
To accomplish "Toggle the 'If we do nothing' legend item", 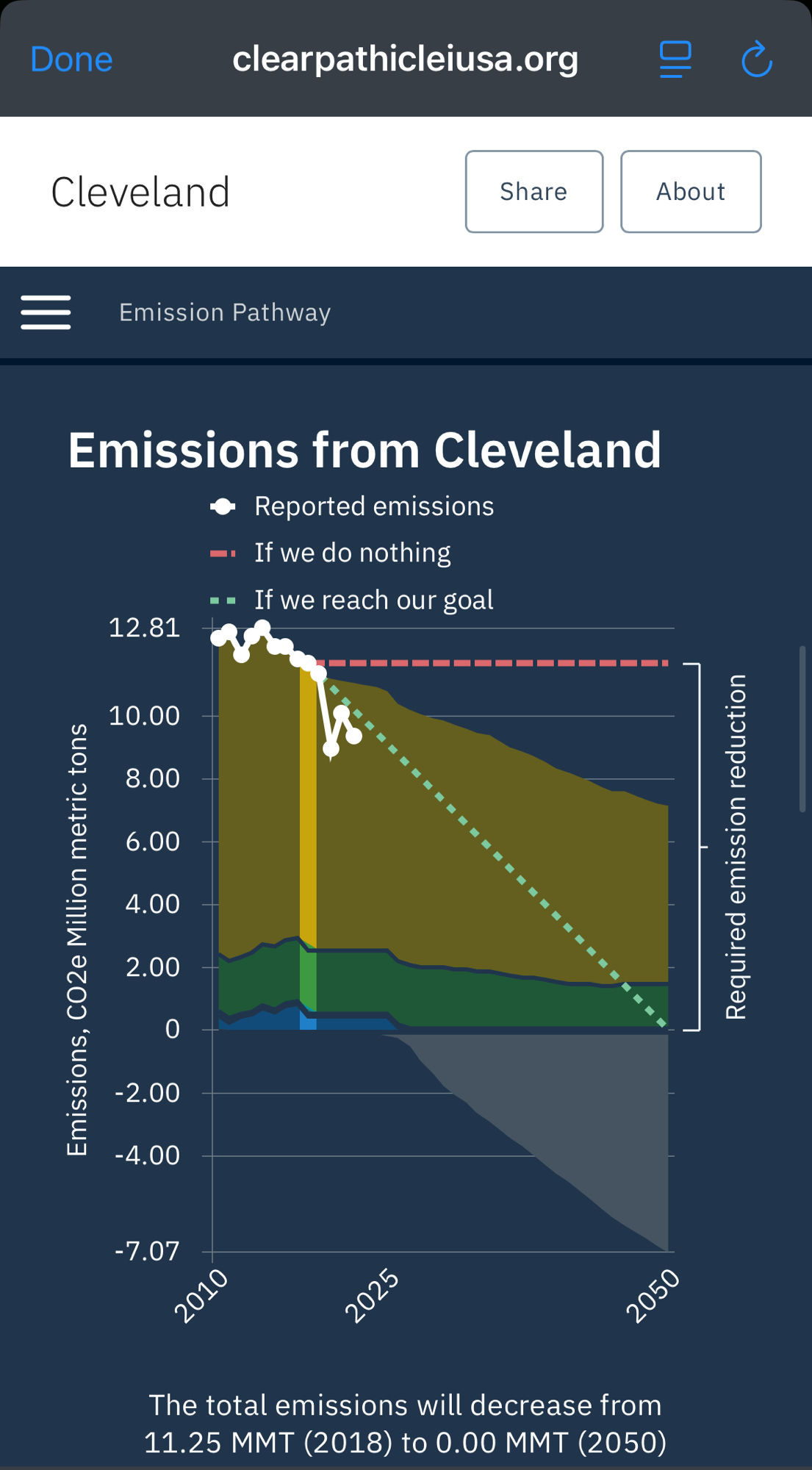I will (x=352, y=553).
